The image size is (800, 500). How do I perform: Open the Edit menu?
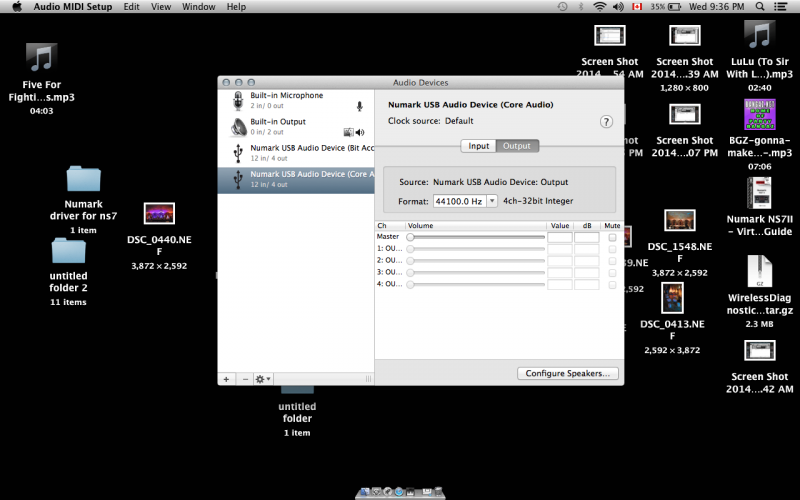131,7
